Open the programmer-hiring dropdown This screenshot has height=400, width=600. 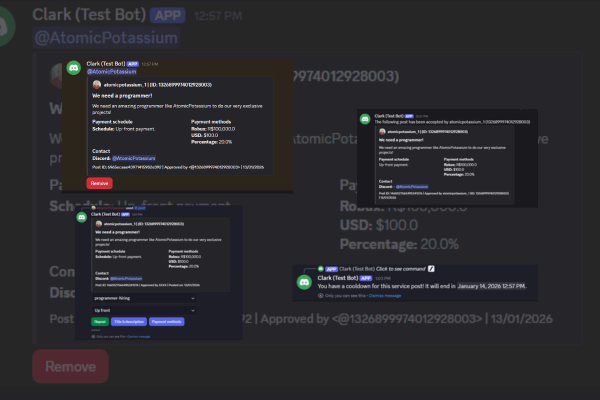(144, 298)
